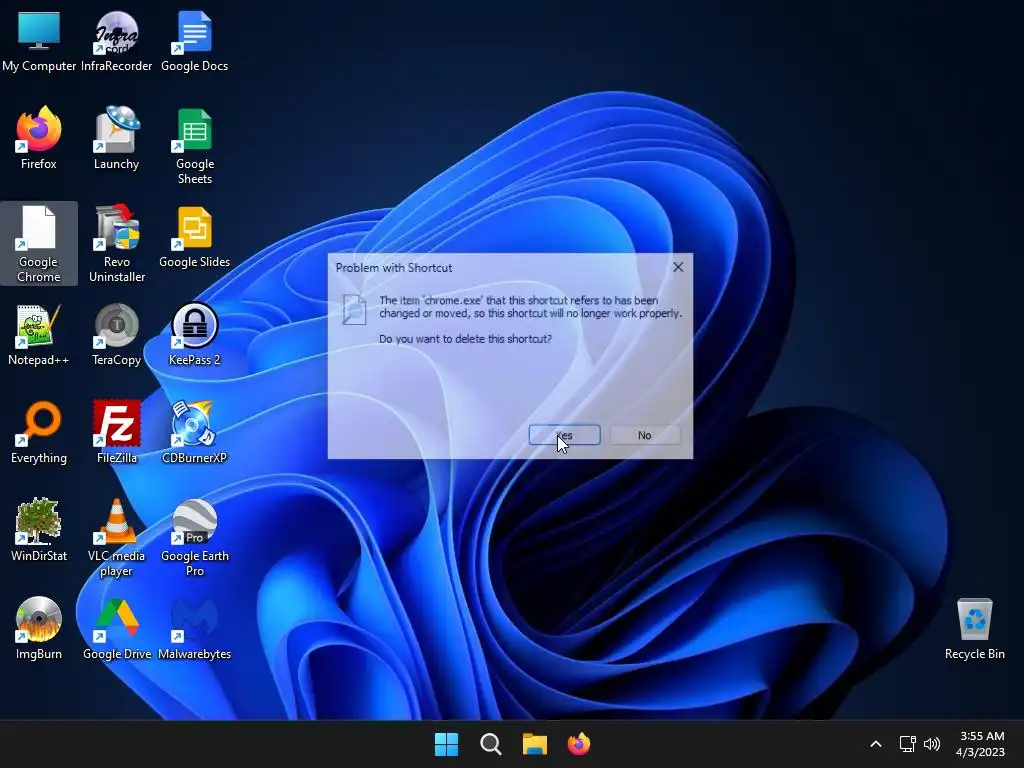This screenshot has height=768, width=1024.
Task: Launch Firefox from the taskbar
Action: click(579, 744)
